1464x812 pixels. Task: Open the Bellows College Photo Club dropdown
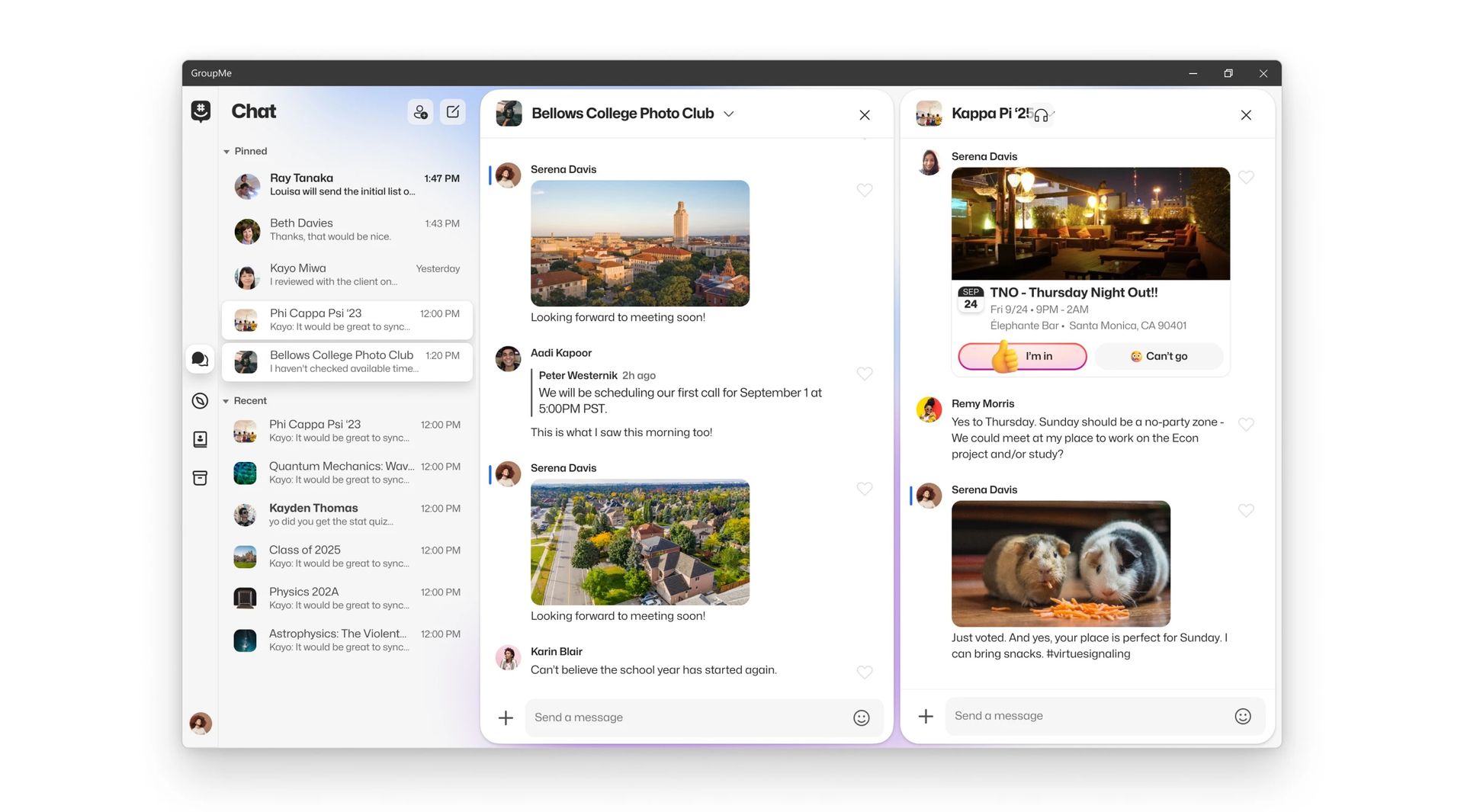click(x=728, y=114)
